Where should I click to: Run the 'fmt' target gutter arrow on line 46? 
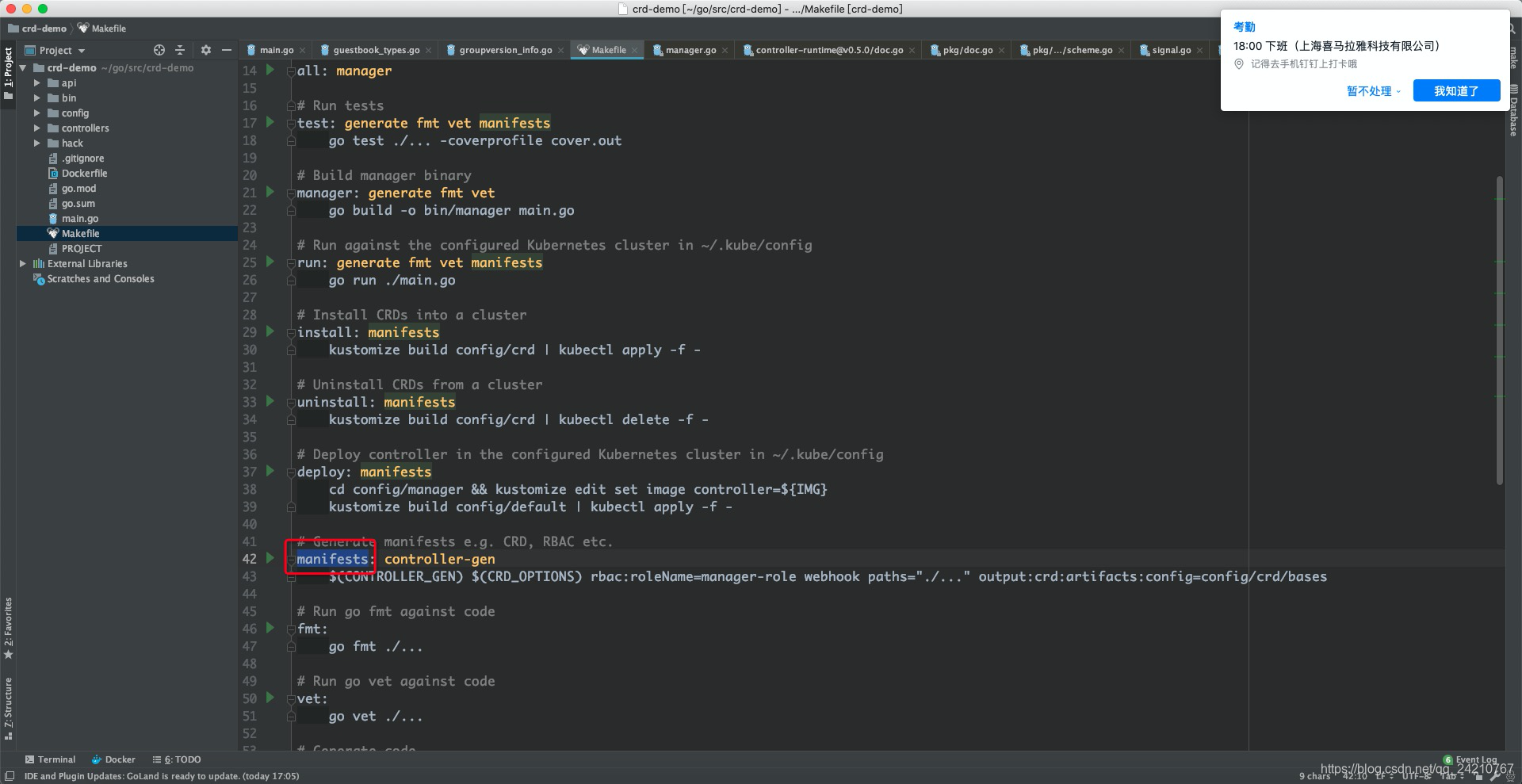point(270,628)
